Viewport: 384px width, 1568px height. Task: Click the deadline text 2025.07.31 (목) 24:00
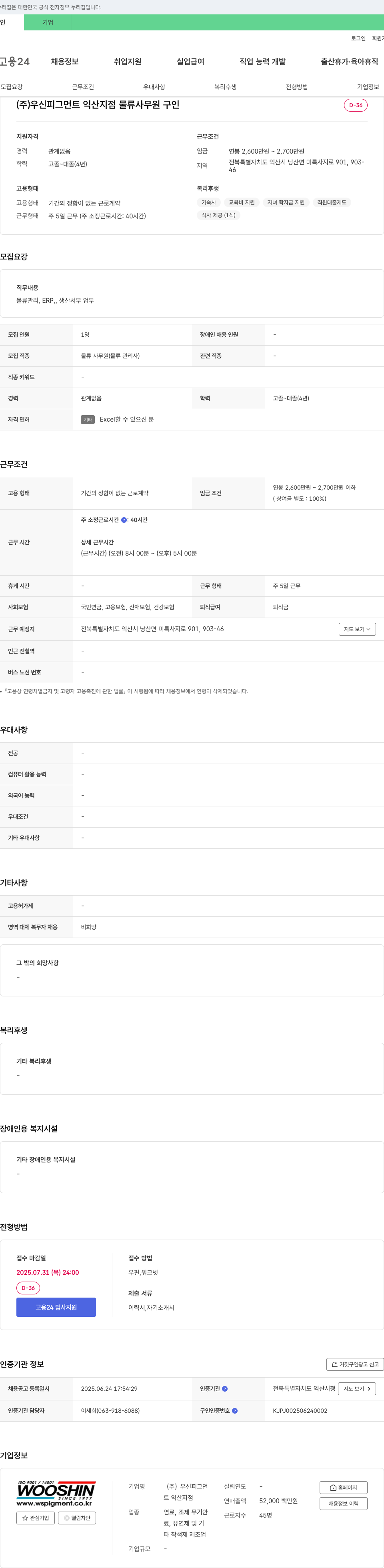coord(48,1272)
